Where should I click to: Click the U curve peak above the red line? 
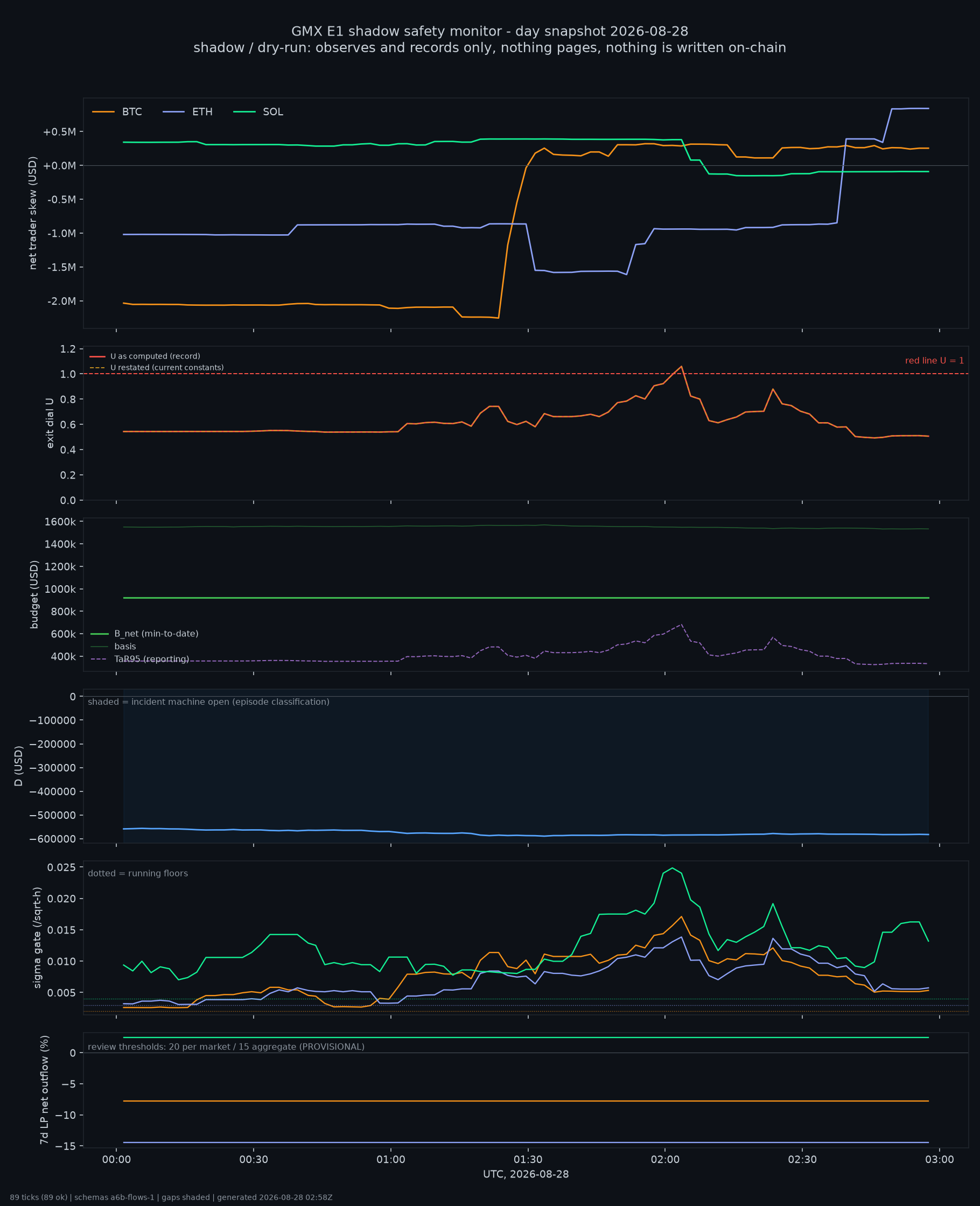(681, 367)
